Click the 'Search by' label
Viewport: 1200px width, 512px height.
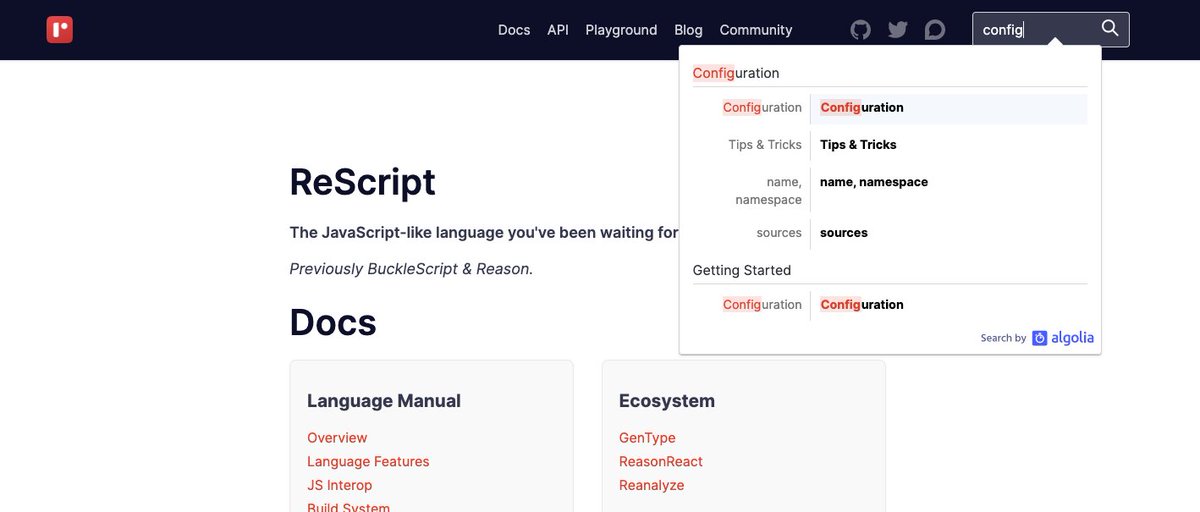[1003, 338]
